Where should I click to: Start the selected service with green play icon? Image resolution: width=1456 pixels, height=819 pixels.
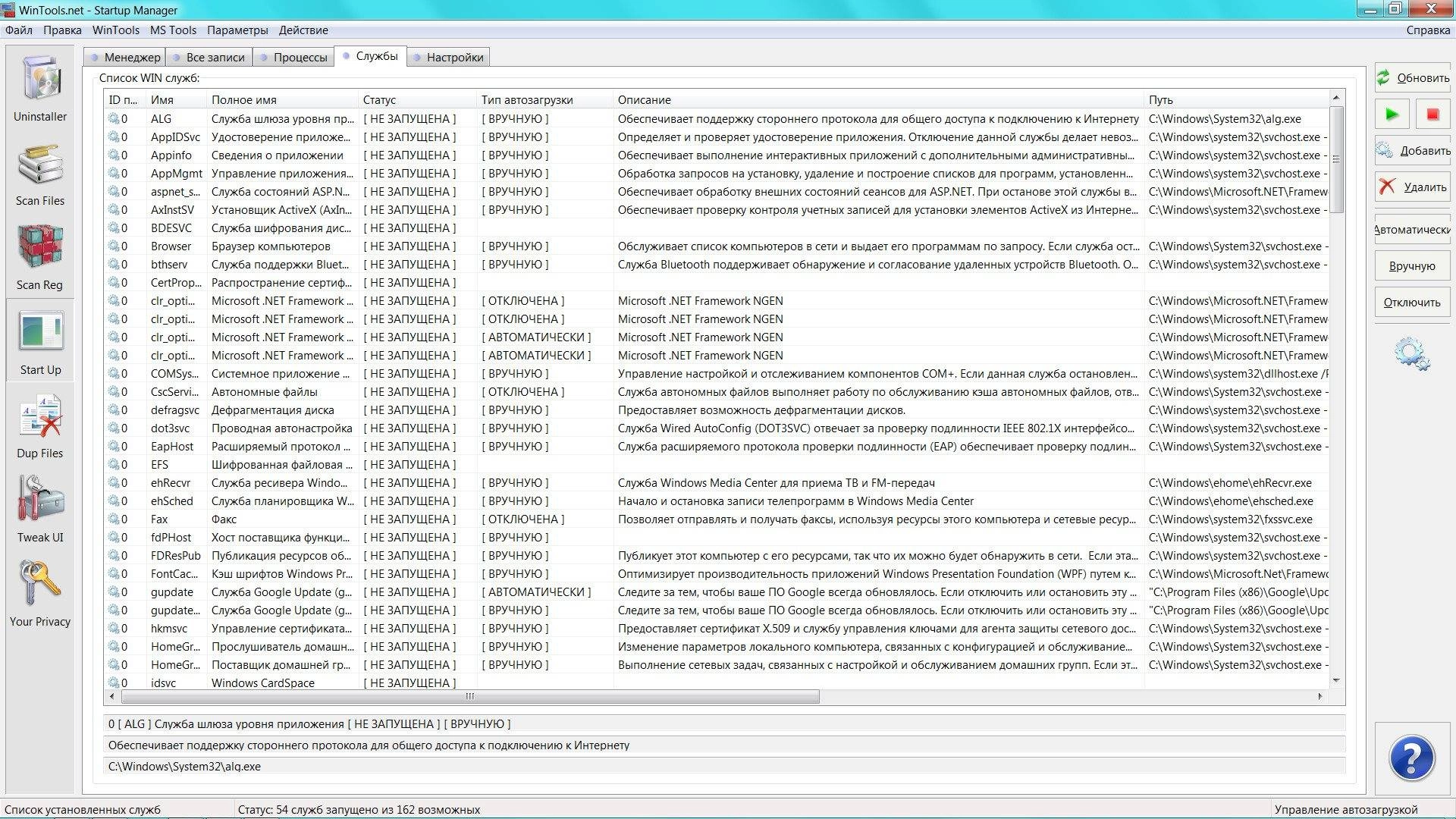(x=1392, y=115)
